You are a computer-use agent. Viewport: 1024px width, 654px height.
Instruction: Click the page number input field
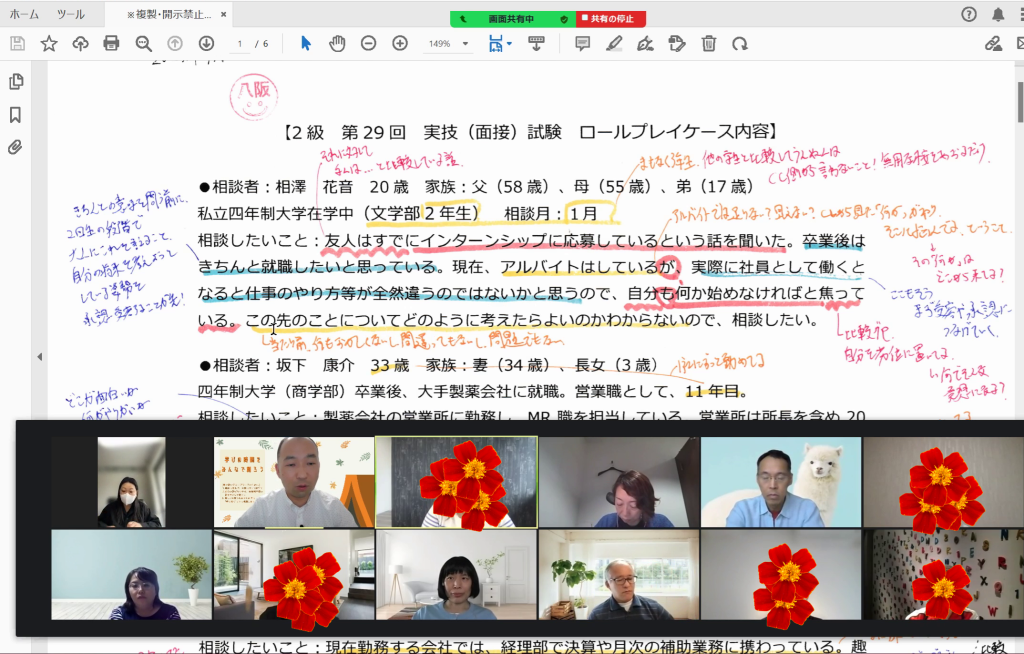(x=240, y=44)
